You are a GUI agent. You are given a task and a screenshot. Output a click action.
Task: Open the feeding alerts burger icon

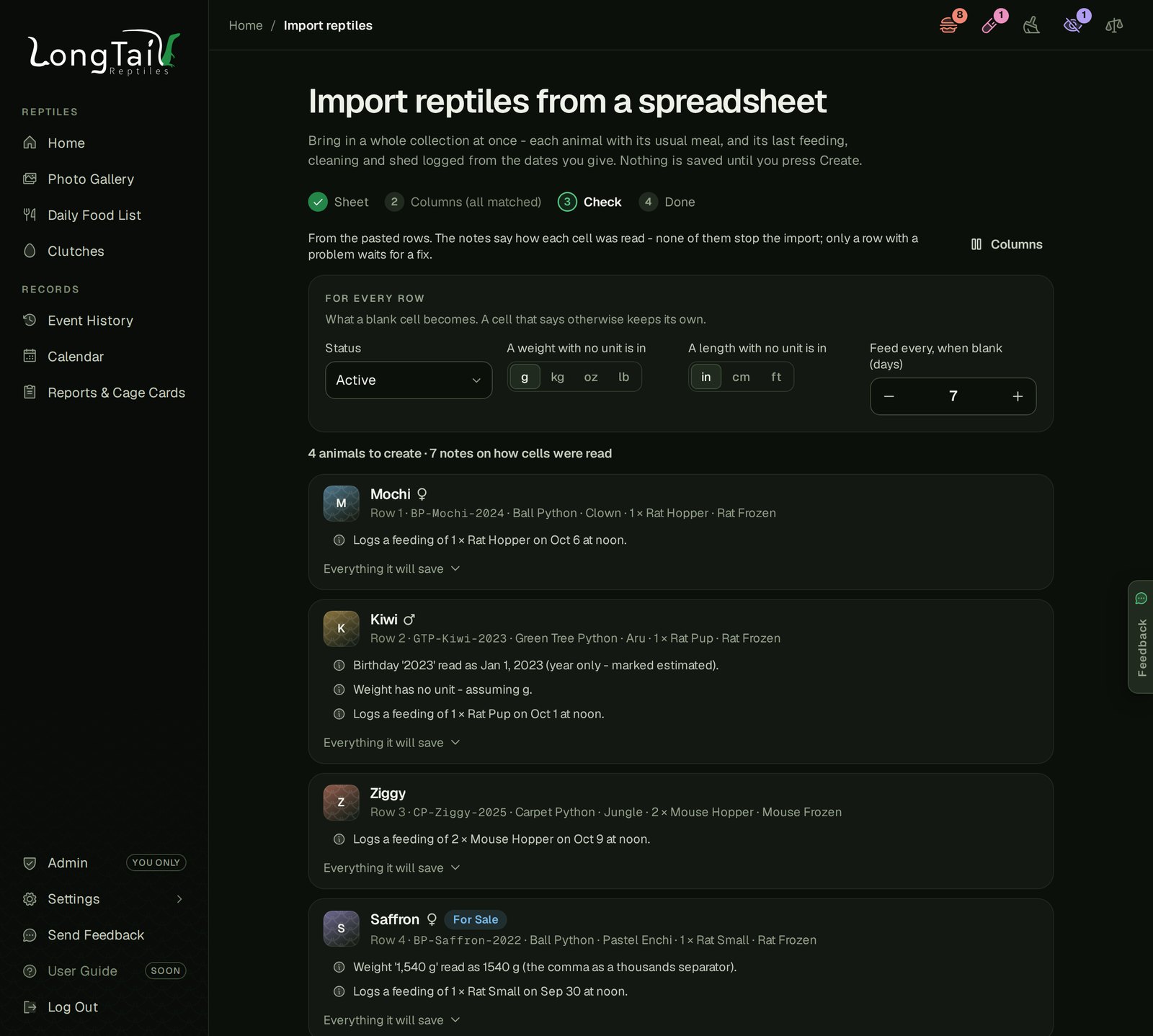pos(949,25)
